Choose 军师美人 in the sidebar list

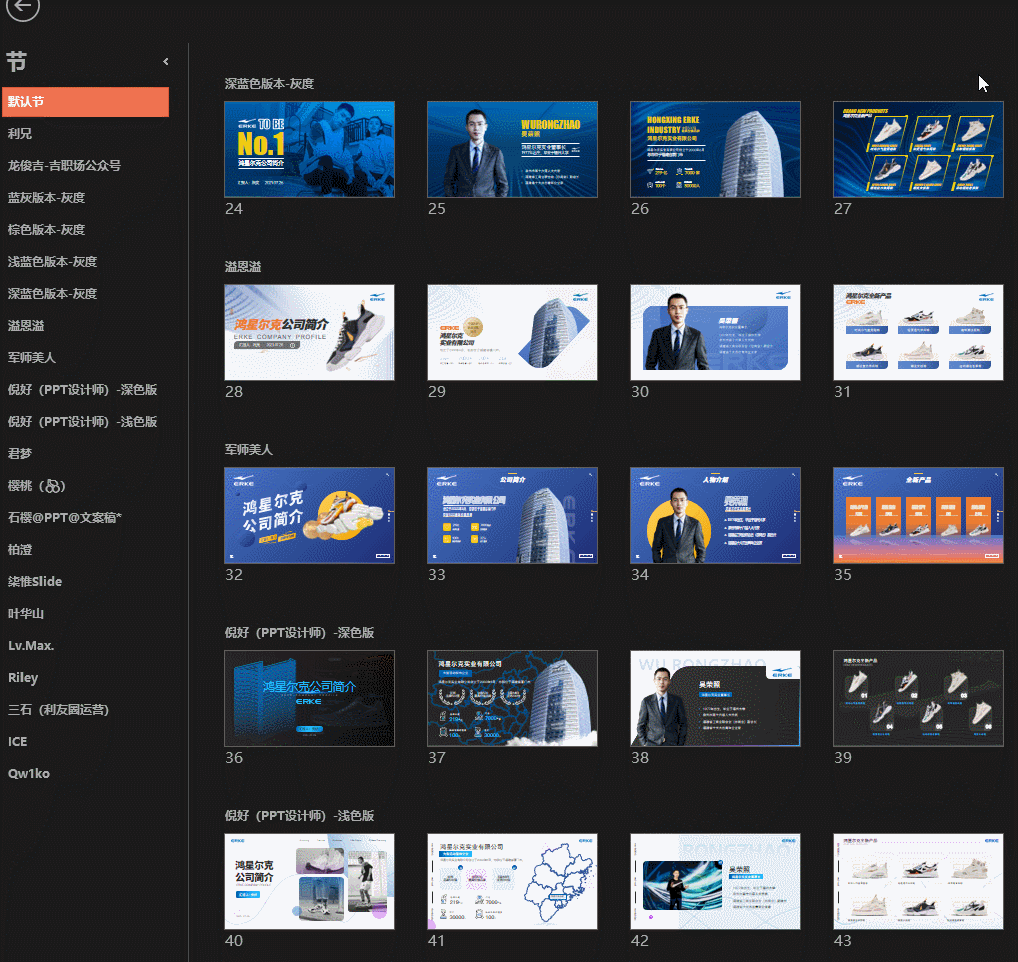[32, 358]
